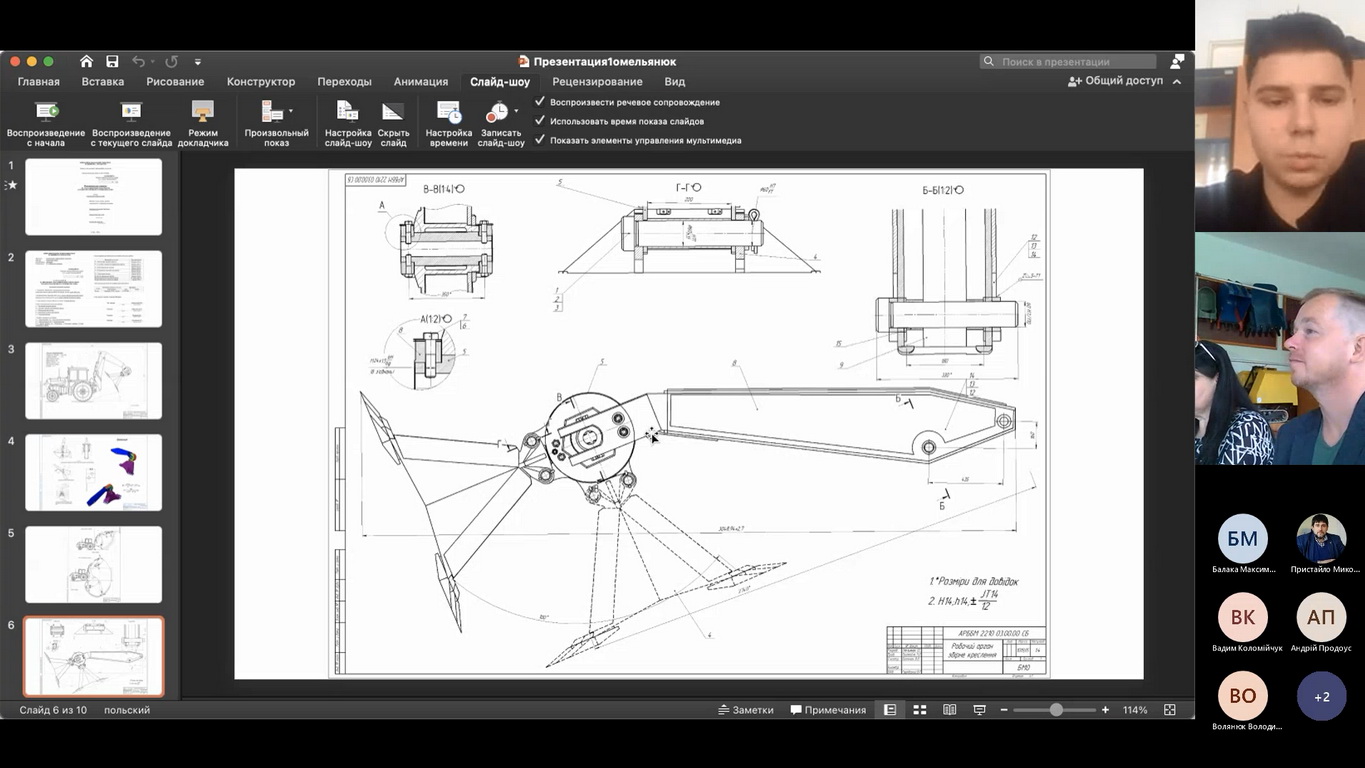The width and height of the screenshot is (1365, 768).
Task: Click the Redo arrow icon
Action: (171, 61)
